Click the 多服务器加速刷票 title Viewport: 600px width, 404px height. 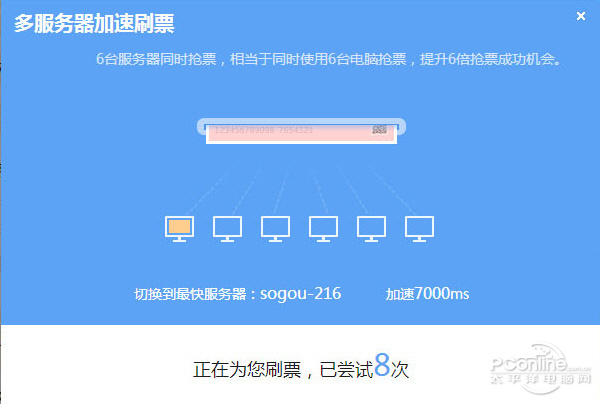pyautogui.click(x=94, y=24)
